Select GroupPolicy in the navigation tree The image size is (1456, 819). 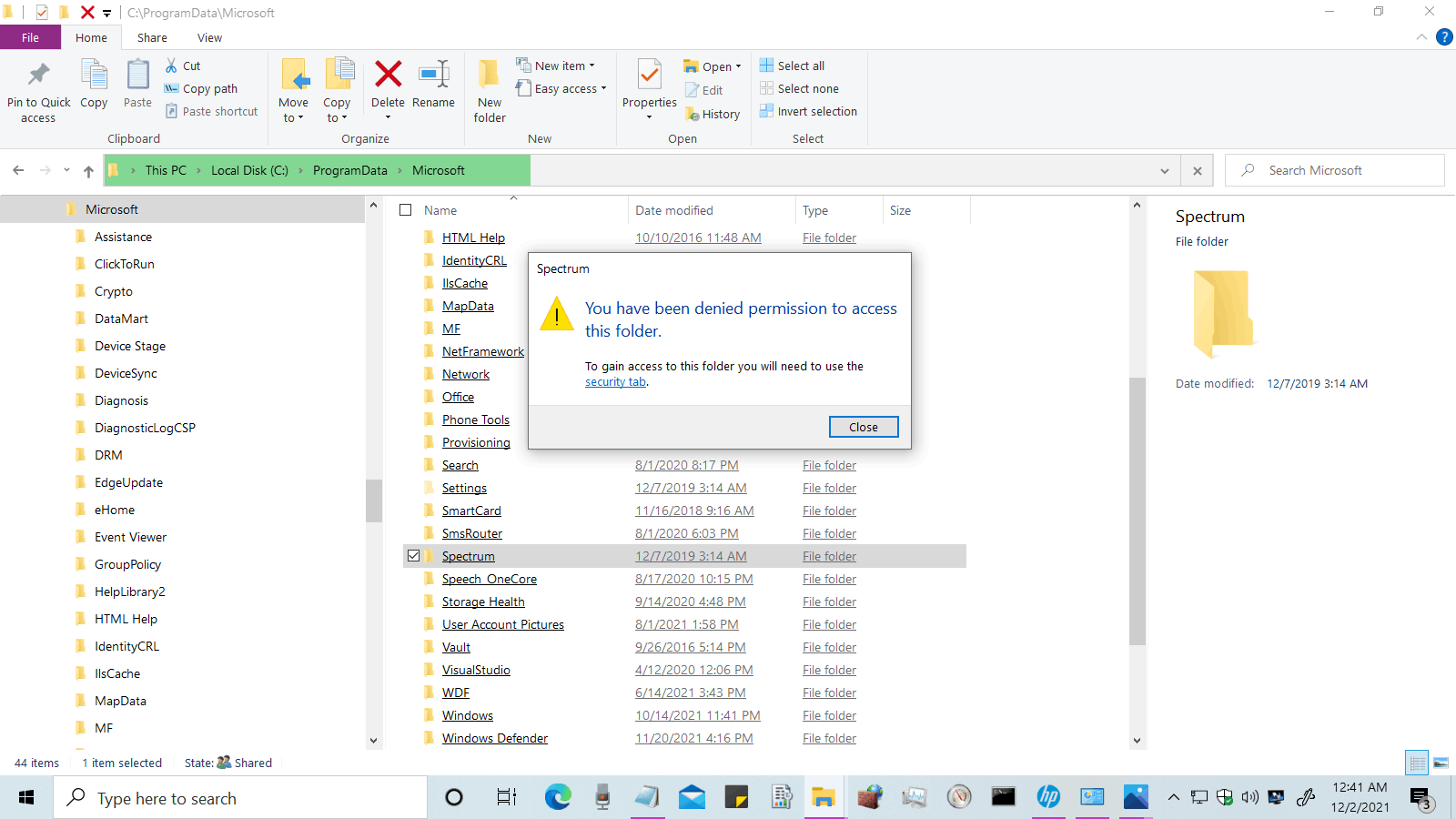pyautogui.click(x=127, y=564)
